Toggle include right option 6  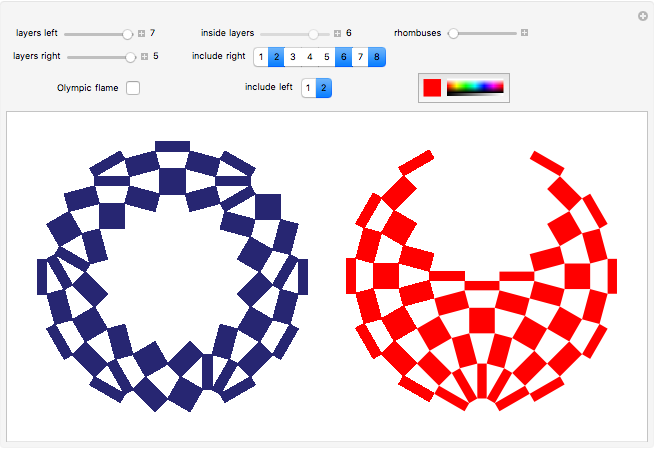click(343, 57)
